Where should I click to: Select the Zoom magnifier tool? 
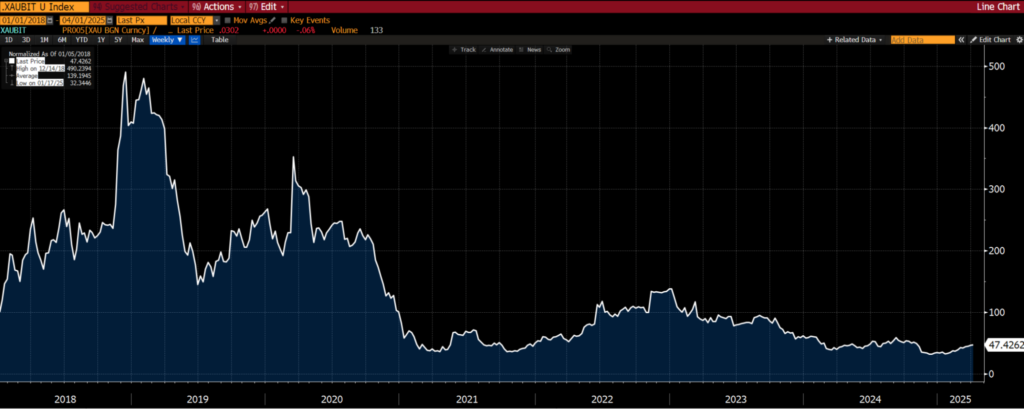[x=560, y=50]
